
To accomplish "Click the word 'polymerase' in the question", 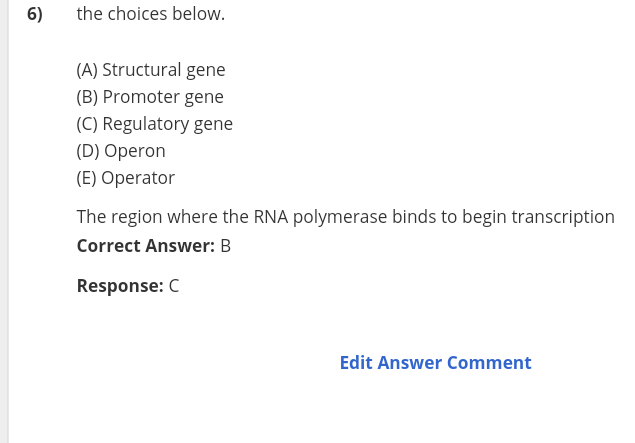I will (x=340, y=217).
